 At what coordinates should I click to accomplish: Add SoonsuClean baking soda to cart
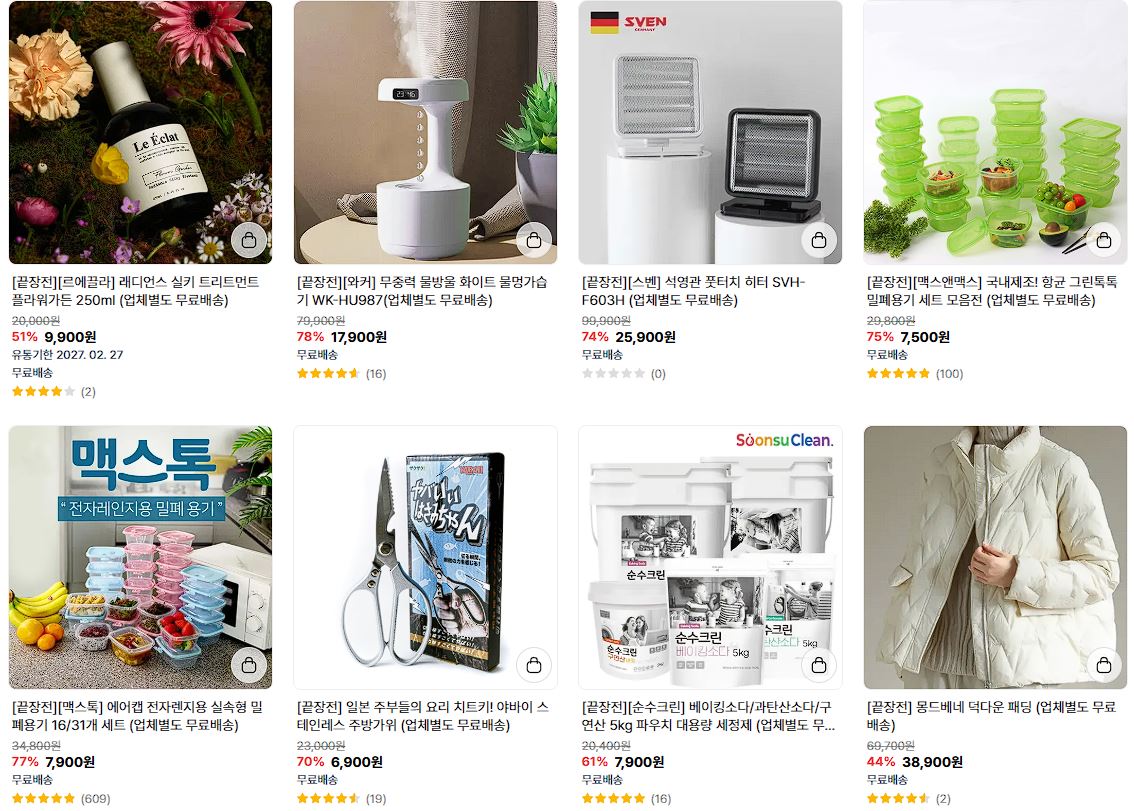tap(819, 665)
